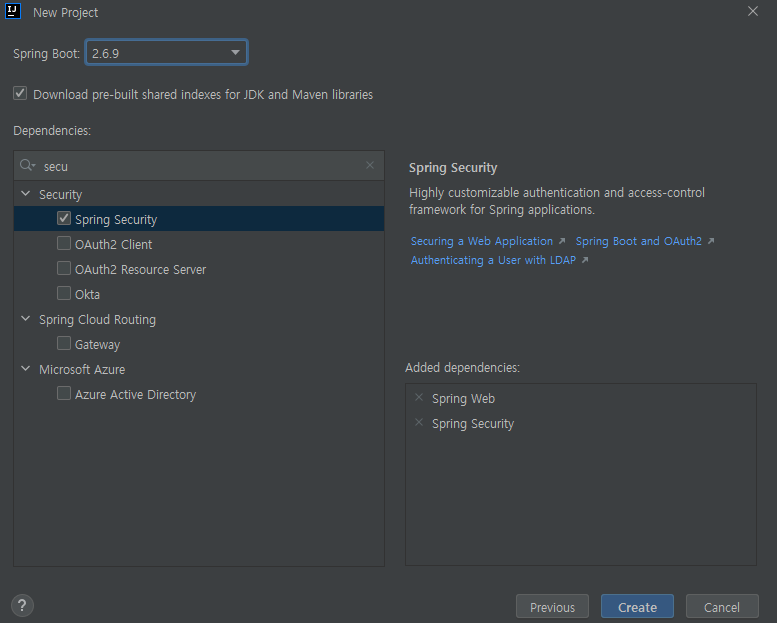Screen dimensions: 777x623
Task: Open external link arrow next to Authenticating a User with LDAP
Action: coord(585,260)
